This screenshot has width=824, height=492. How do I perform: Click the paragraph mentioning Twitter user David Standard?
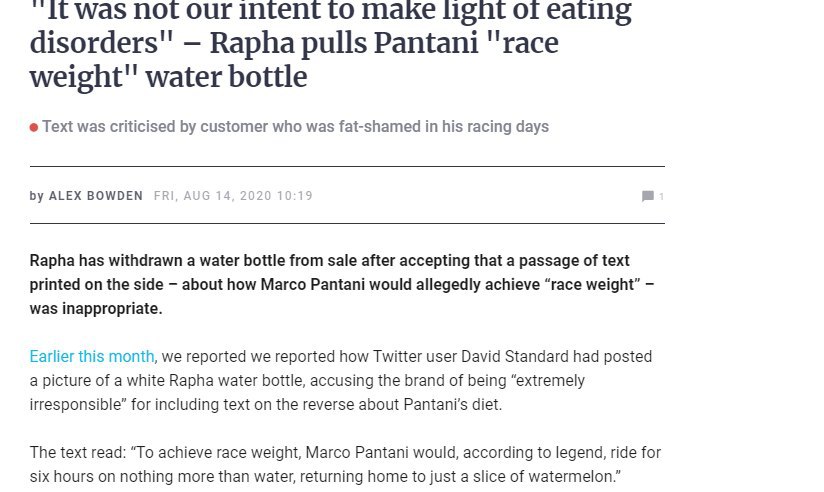341,381
